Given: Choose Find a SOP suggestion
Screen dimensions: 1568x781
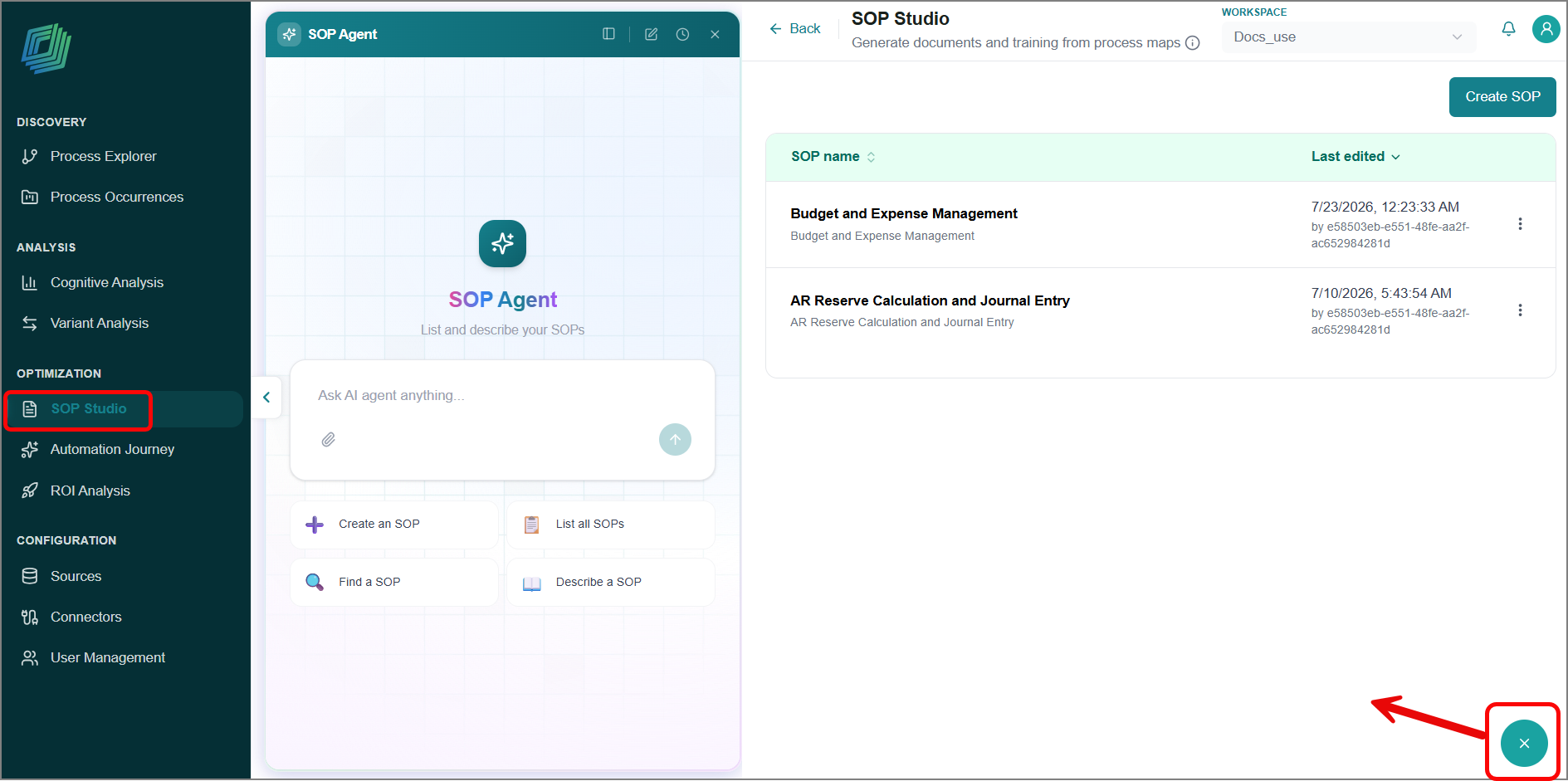Looking at the screenshot, I should tap(394, 582).
